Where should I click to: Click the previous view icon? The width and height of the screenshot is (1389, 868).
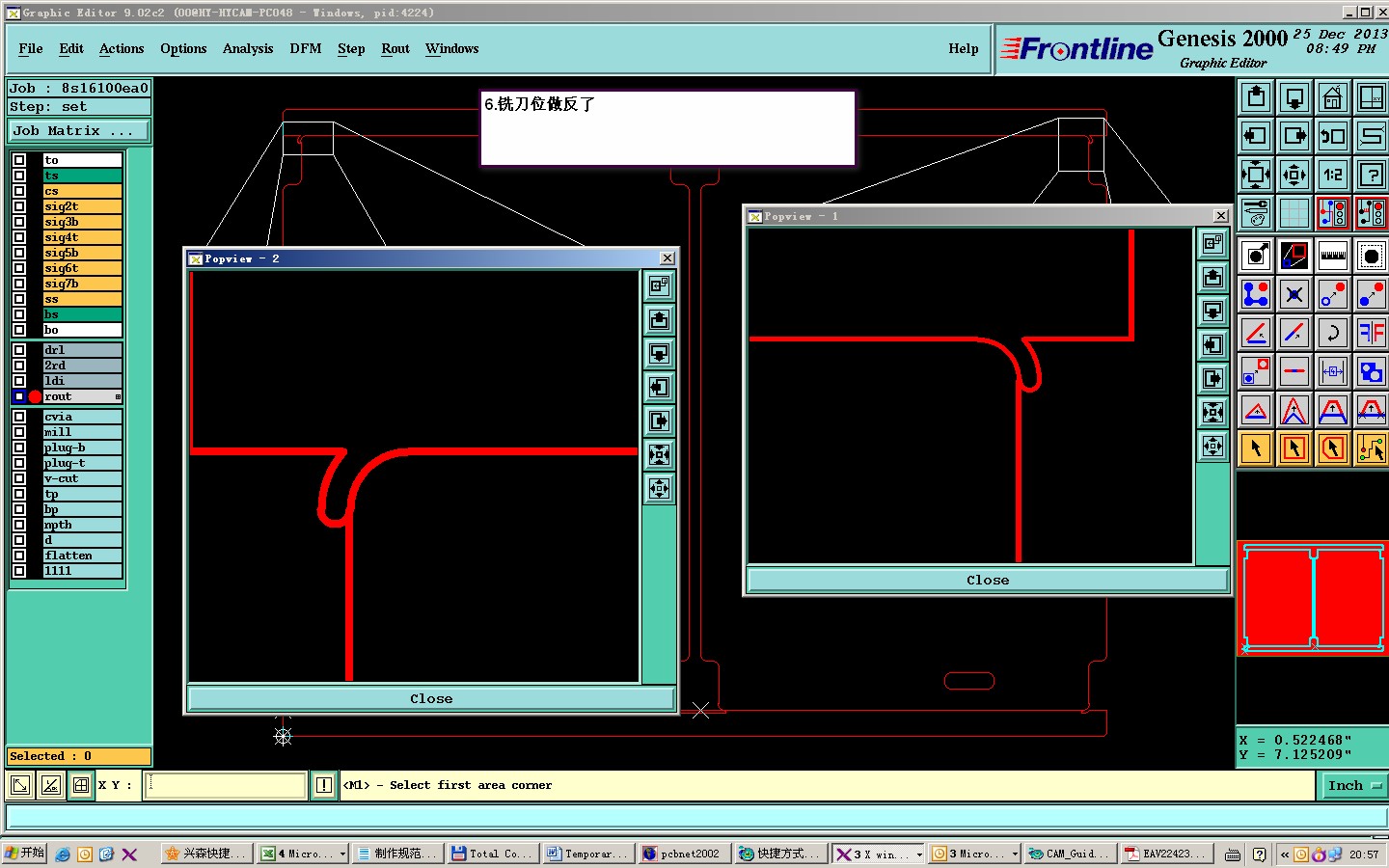tap(1333, 136)
